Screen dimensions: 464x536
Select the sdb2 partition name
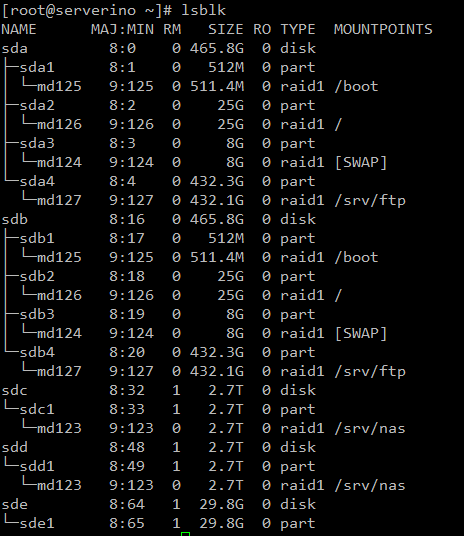[37, 277]
